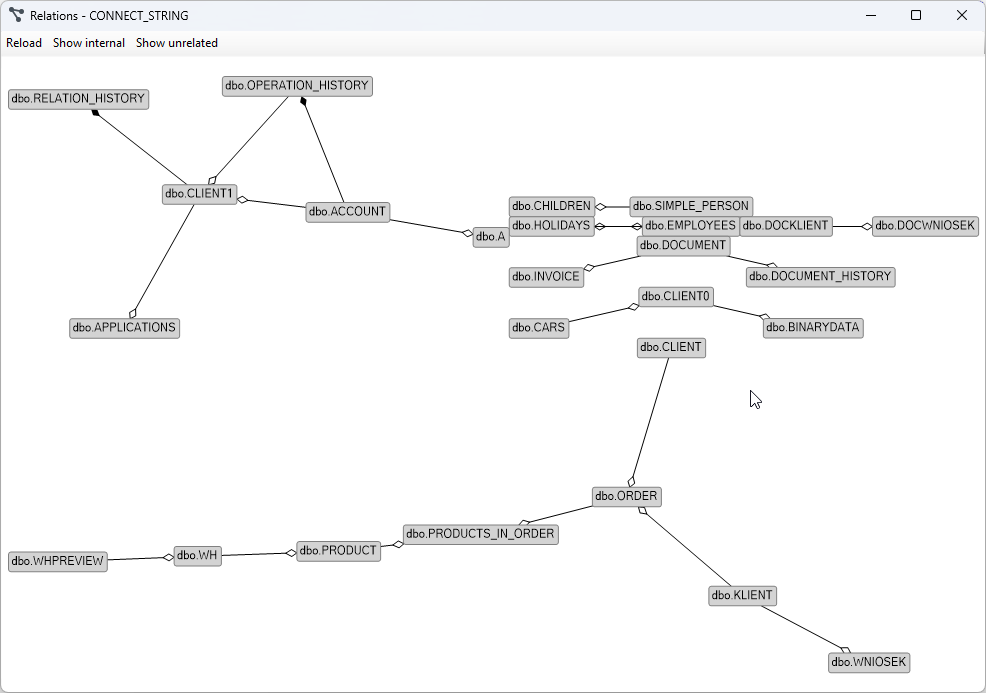Select the dbo.ACCOUNT table node

(x=348, y=212)
